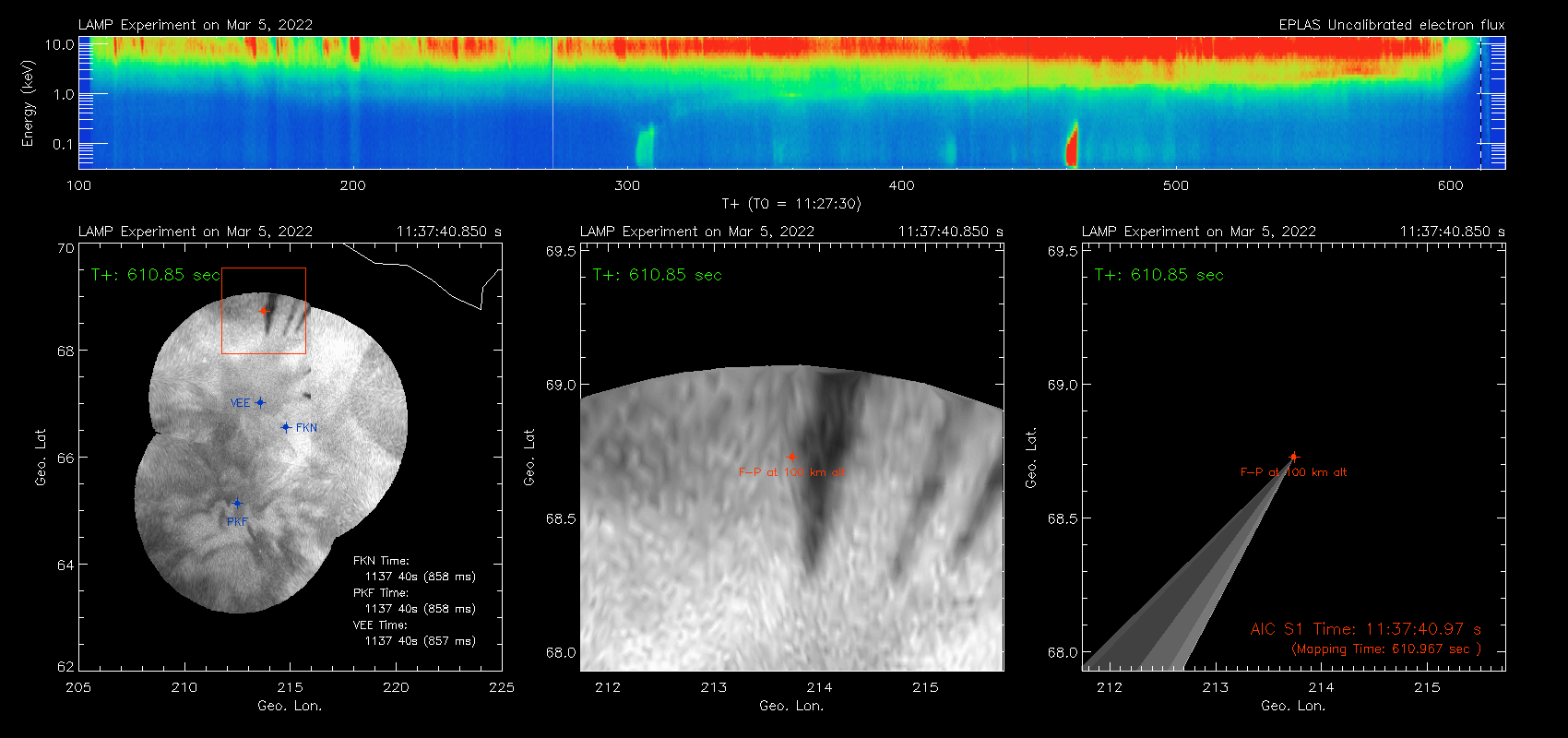Click 'F-P at 100 km alt' label in right panel

tap(1293, 472)
